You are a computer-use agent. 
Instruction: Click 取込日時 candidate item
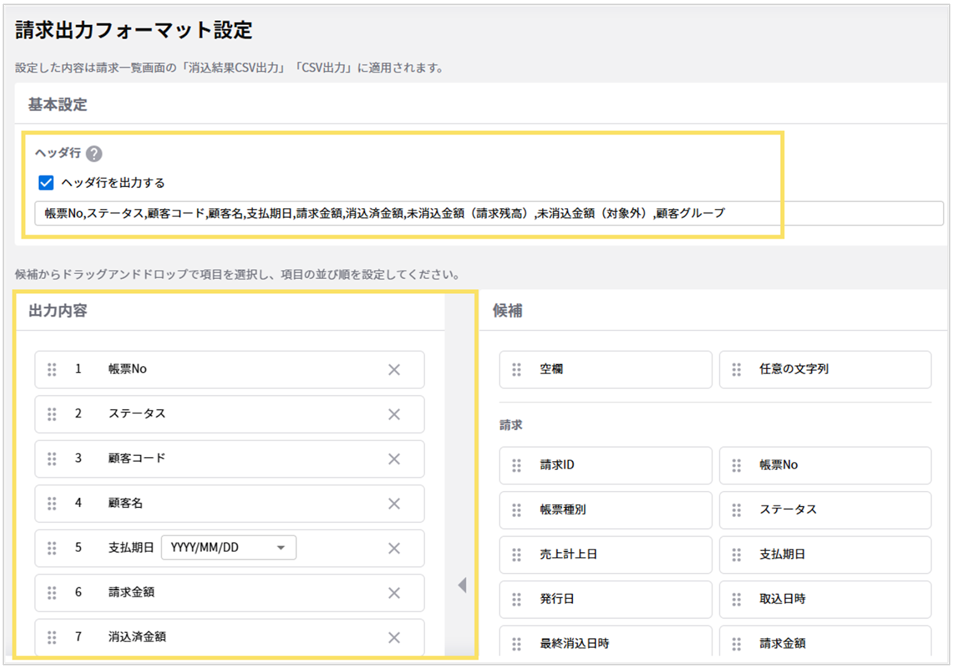(824, 599)
